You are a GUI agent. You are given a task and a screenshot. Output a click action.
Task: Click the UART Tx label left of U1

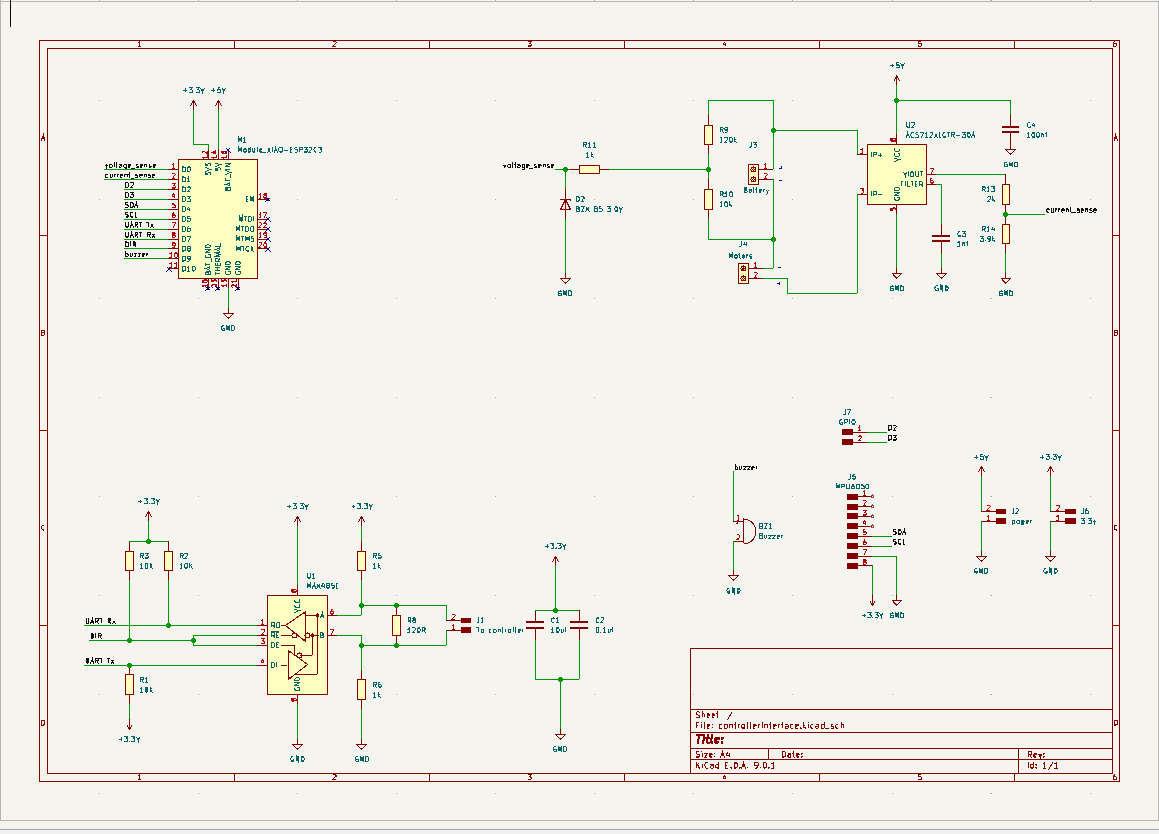tap(100, 661)
